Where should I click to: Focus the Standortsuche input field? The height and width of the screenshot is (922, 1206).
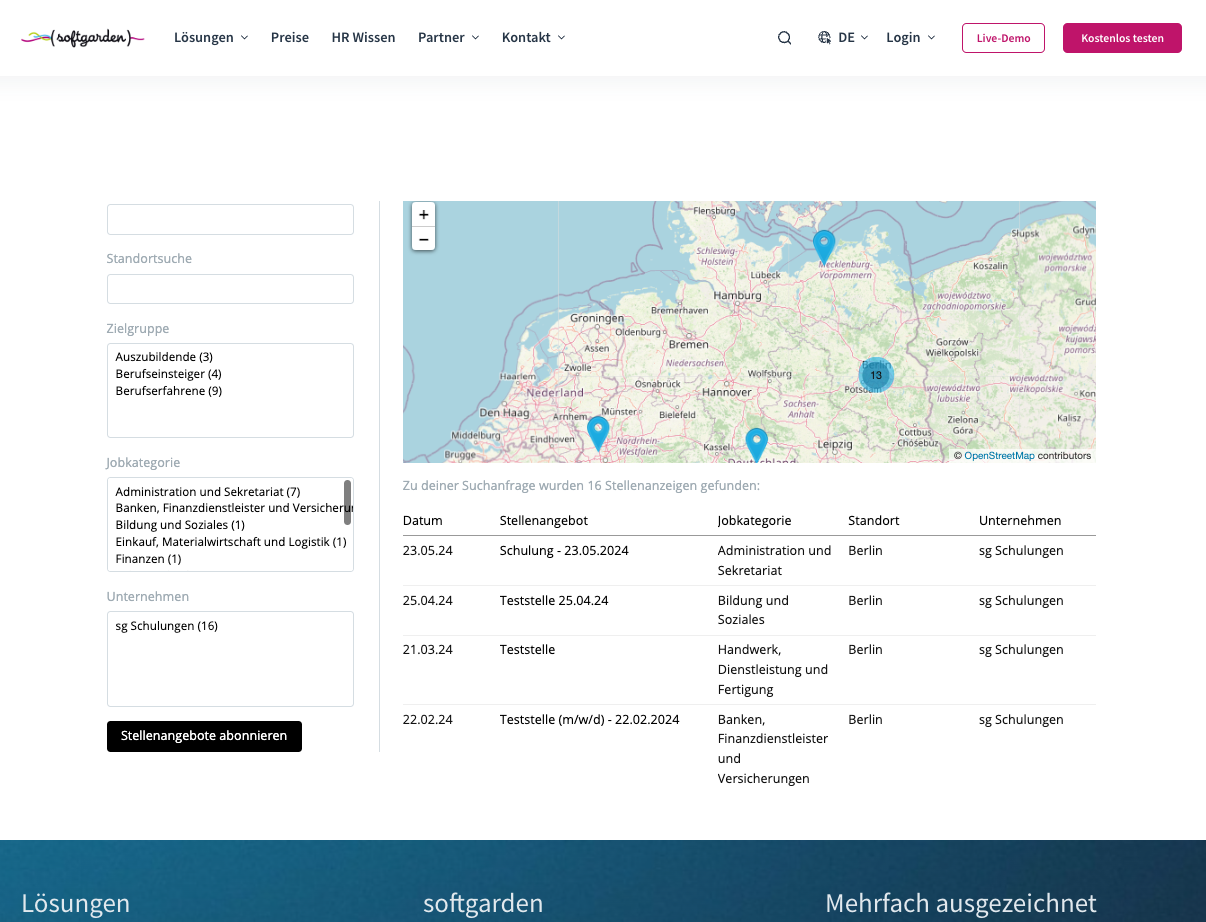pos(230,289)
